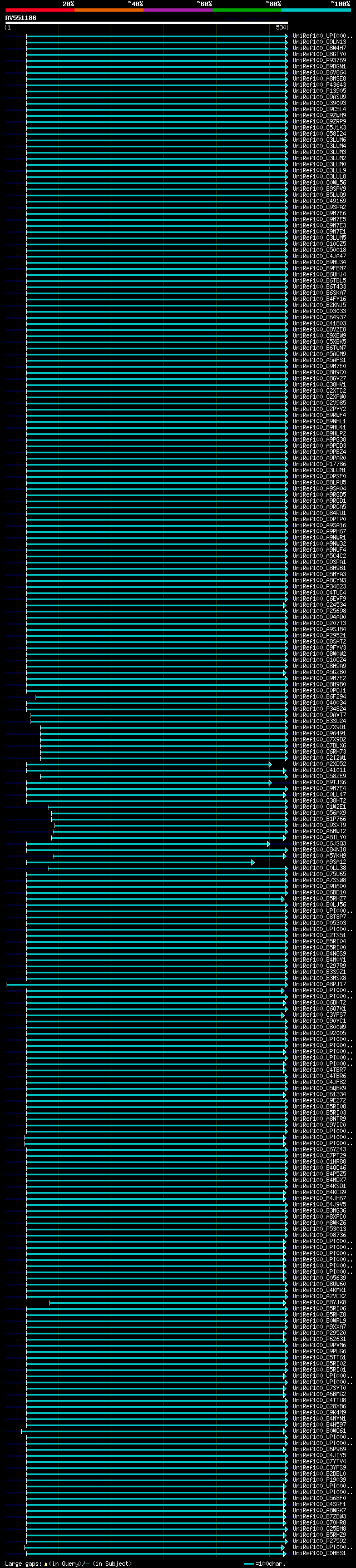The width and height of the screenshot is (356, 1568).
Task: Select hit label UniRef100_O49169
Action: point(319,201)
